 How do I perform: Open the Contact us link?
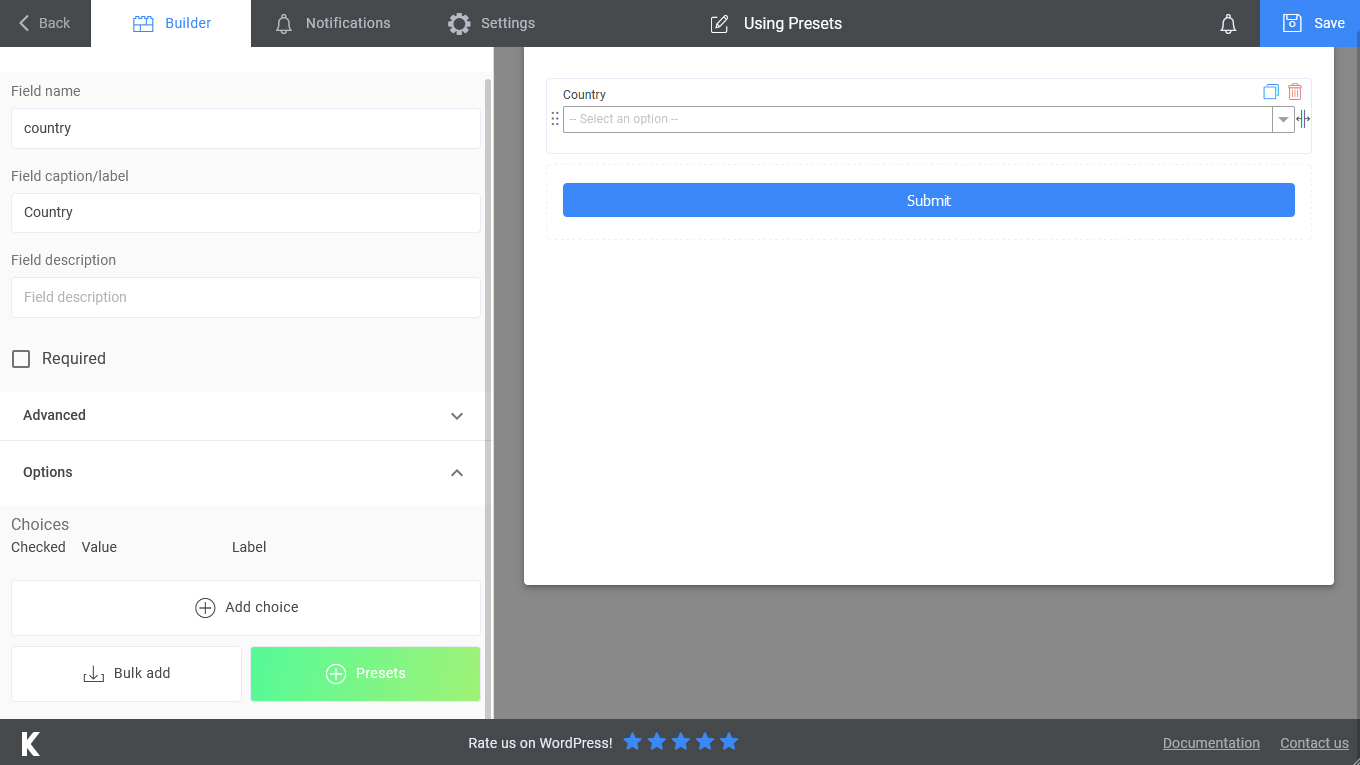pos(1314,743)
